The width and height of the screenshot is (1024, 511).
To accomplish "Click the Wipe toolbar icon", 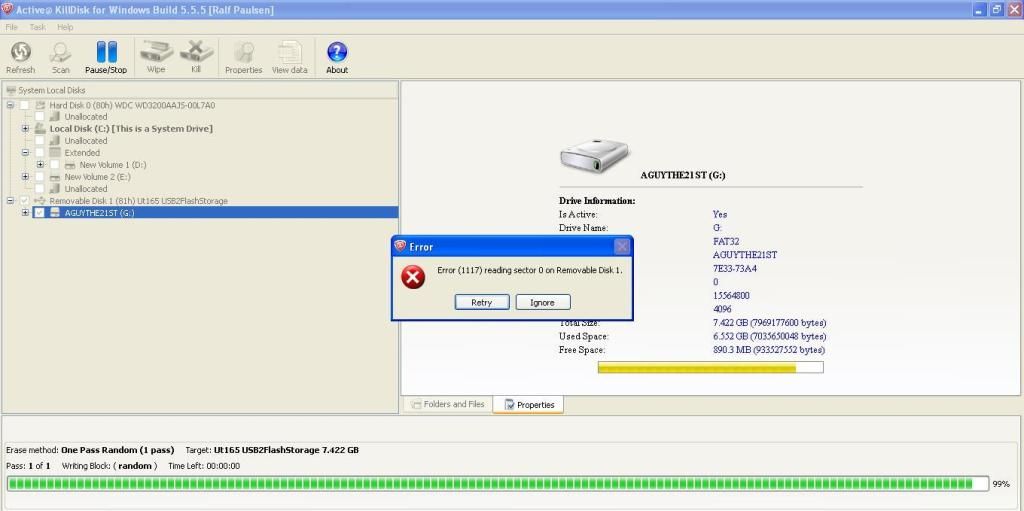I will (156, 52).
